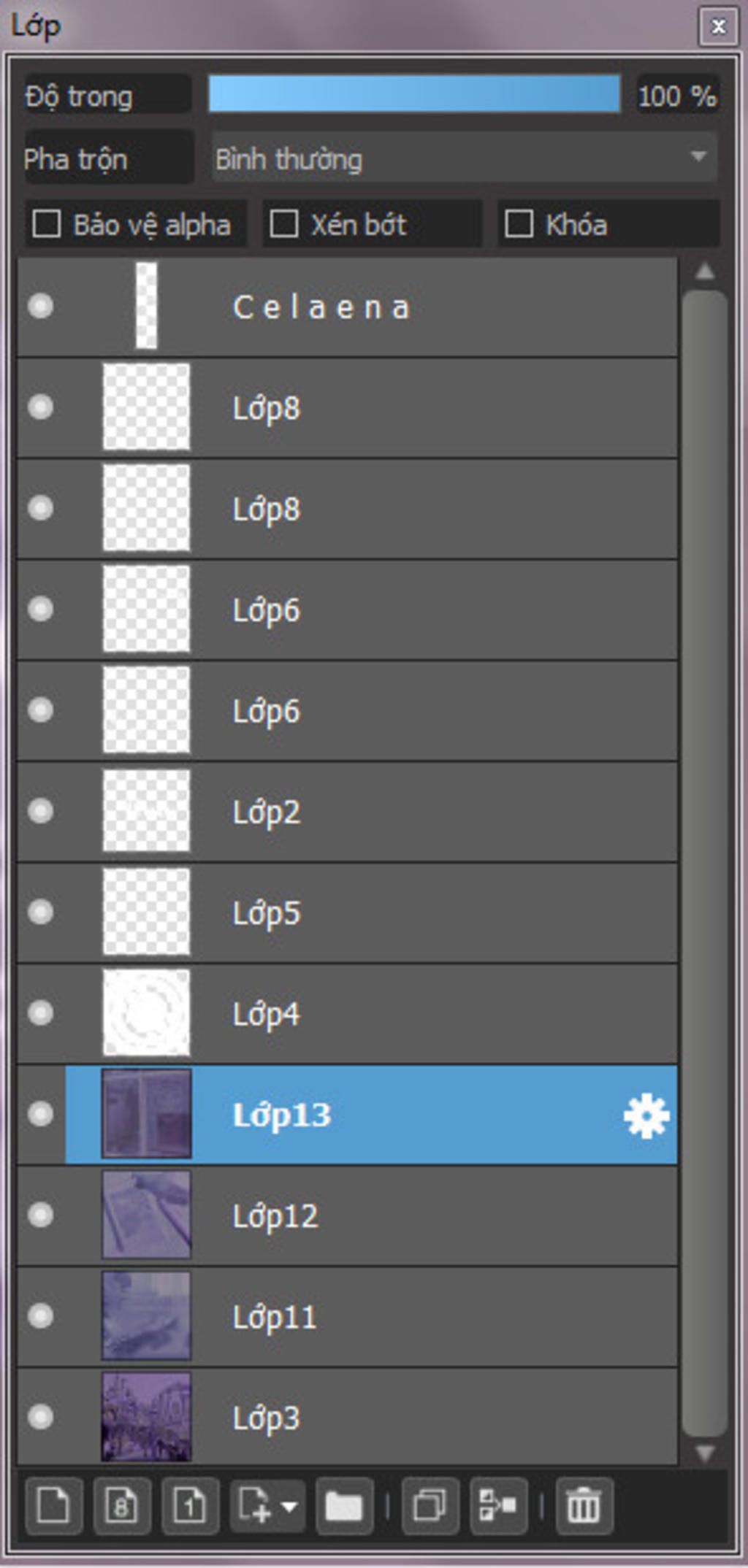The height and width of the screenshot is (1568, 748).
Task: Enable the Bảo vệ alpha checkbox
Action: pos(47,224)
